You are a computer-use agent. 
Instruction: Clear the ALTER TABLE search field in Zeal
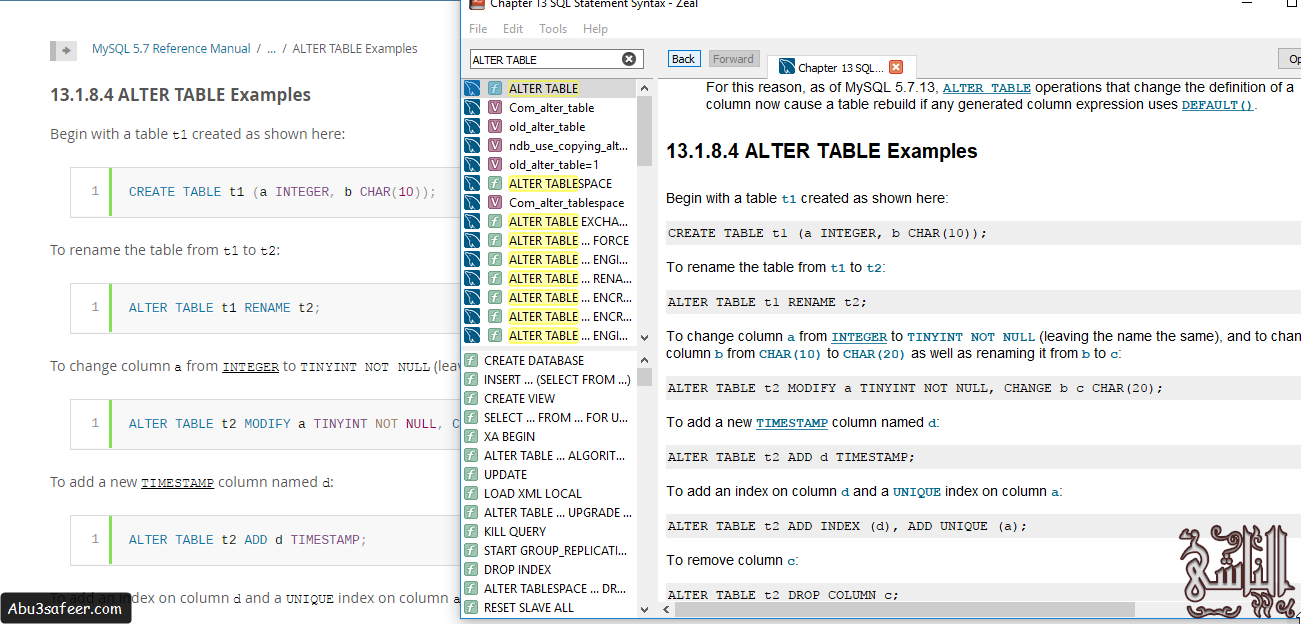pos(629,59)
